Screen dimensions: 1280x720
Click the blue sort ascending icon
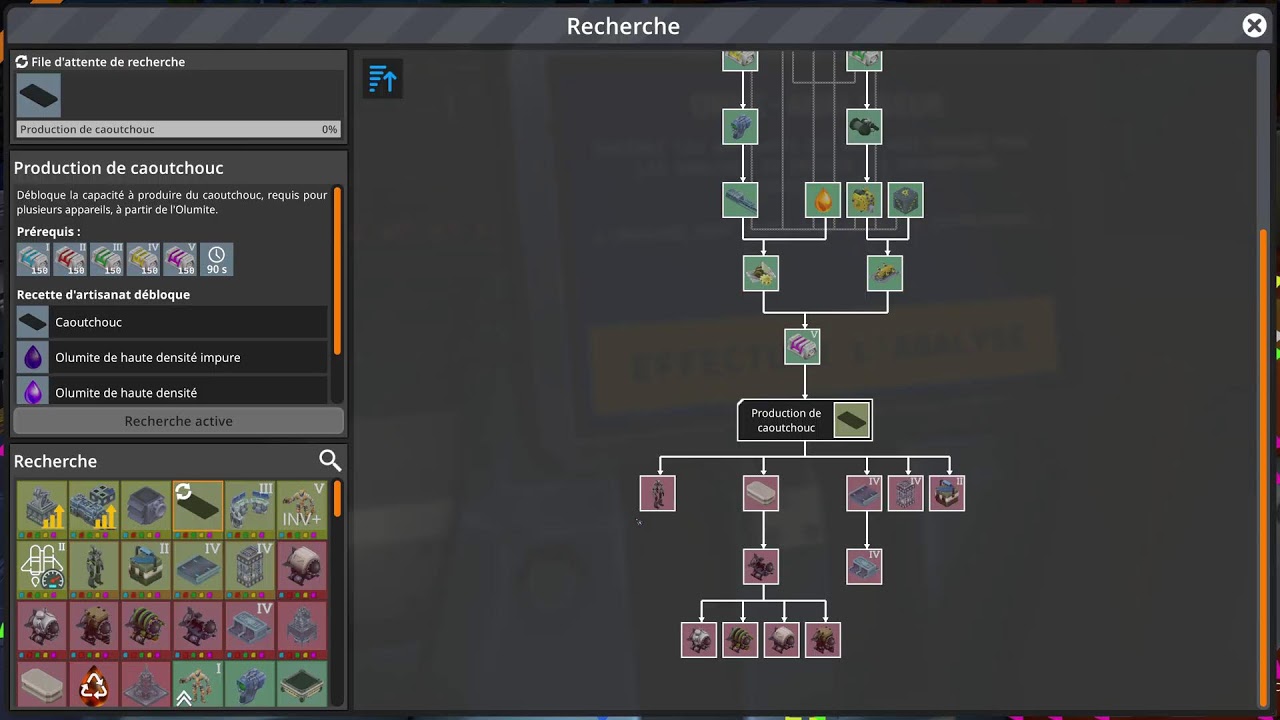tap(383, 79)
